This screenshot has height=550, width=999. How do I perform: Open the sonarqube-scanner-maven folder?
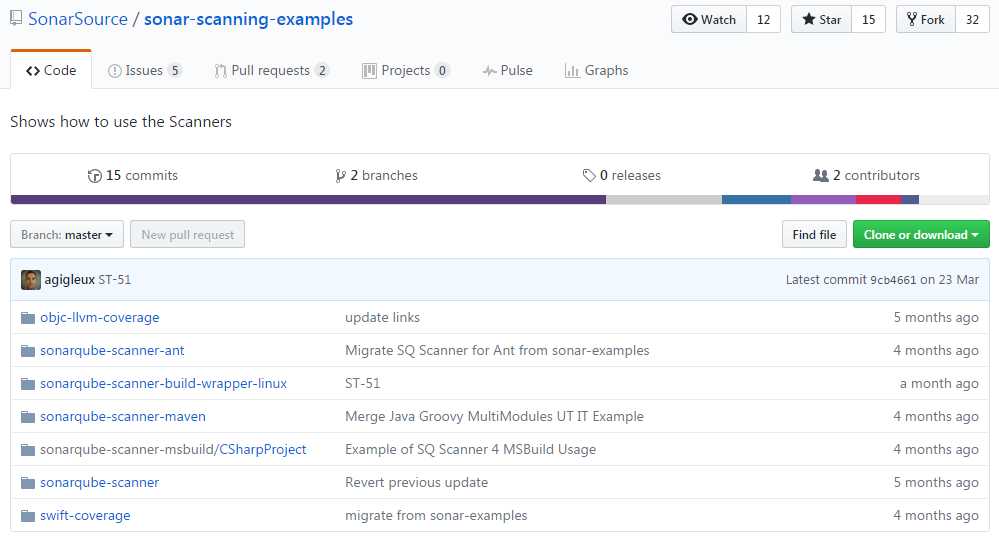tap(123, 417)
